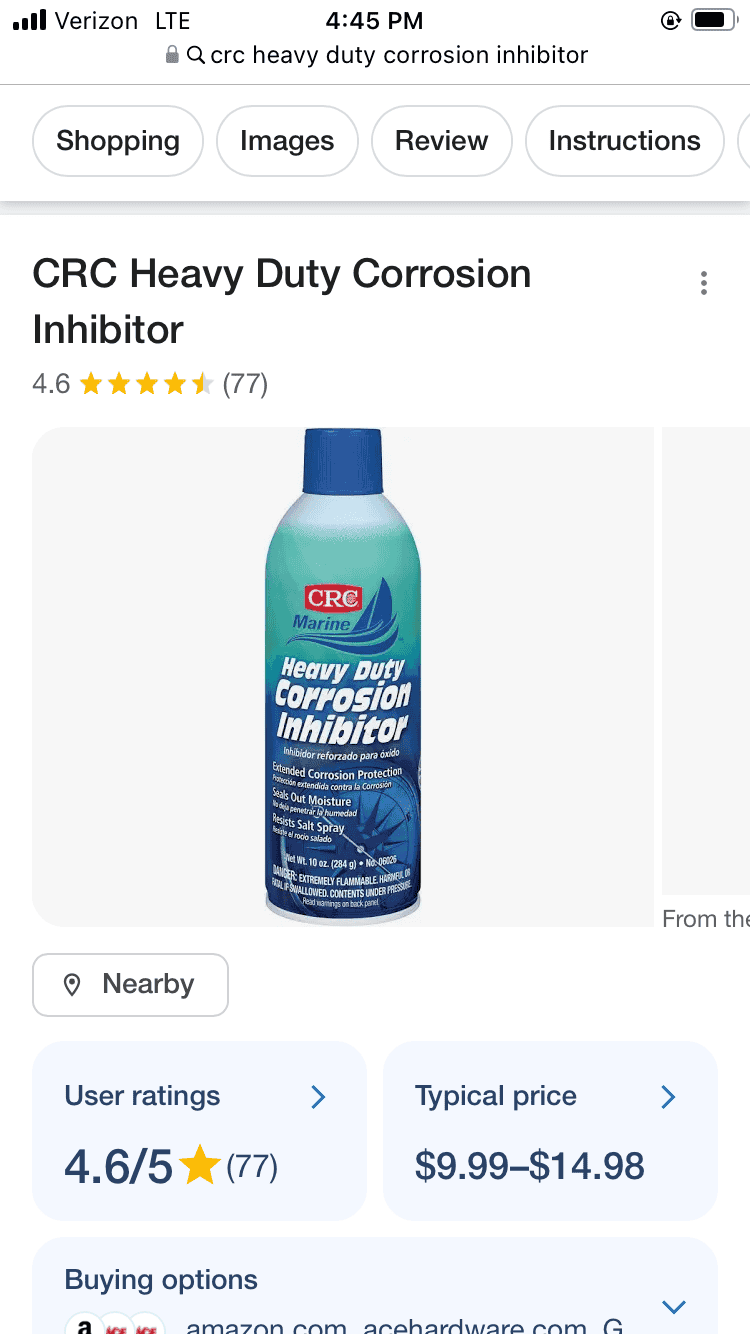Expand the Buying options dropdown arrow
750x1334 pixels.
(674, 1306)
